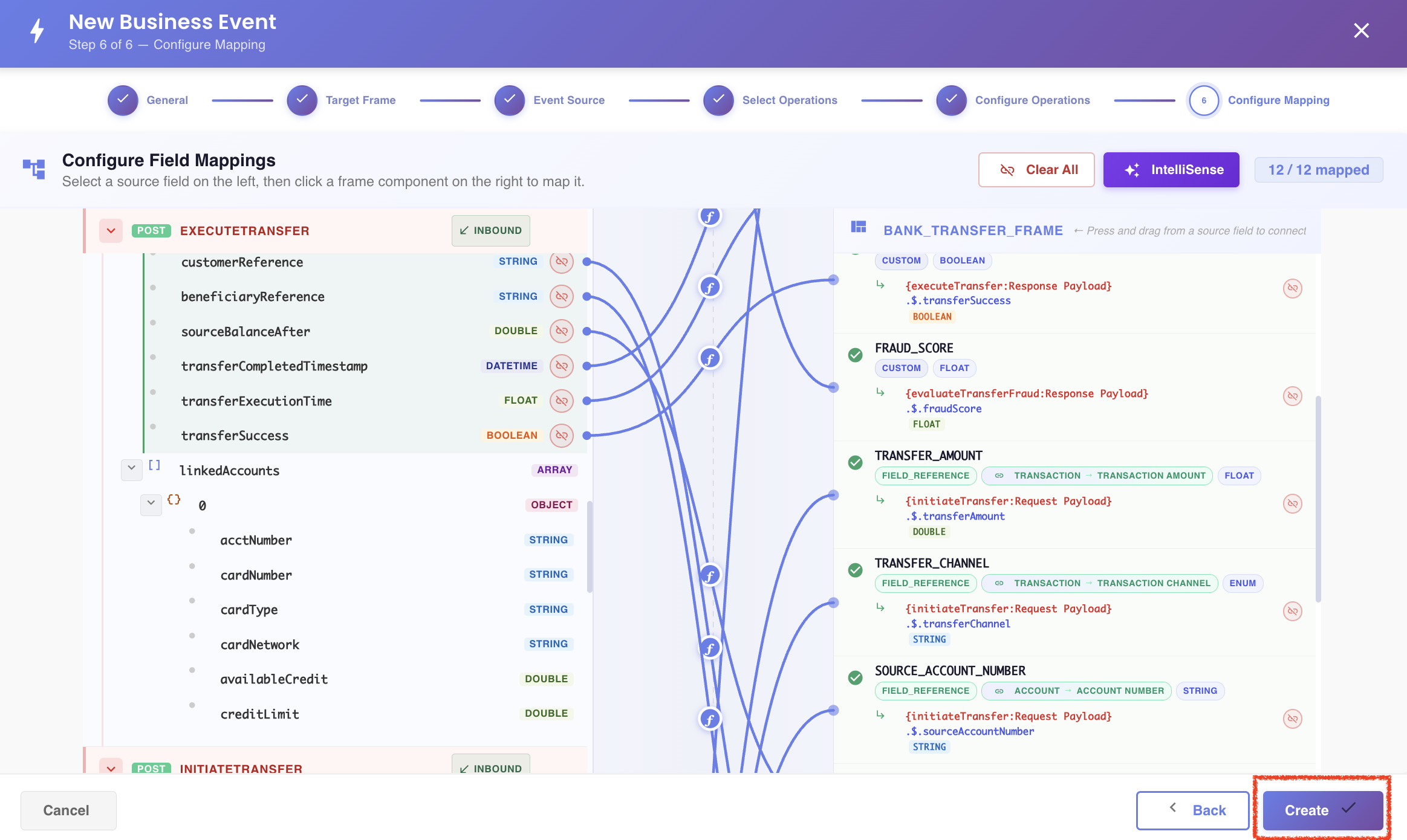Viewport: 1407px width, 840px height.
Task: Collapse the EXECUTETRANSFER operation section
Action: (111, 231)
